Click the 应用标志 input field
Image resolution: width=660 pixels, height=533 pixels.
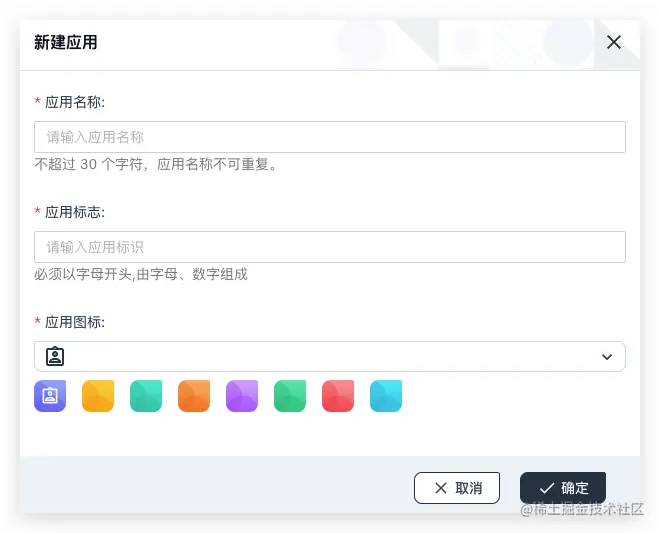tap(330, 247)
